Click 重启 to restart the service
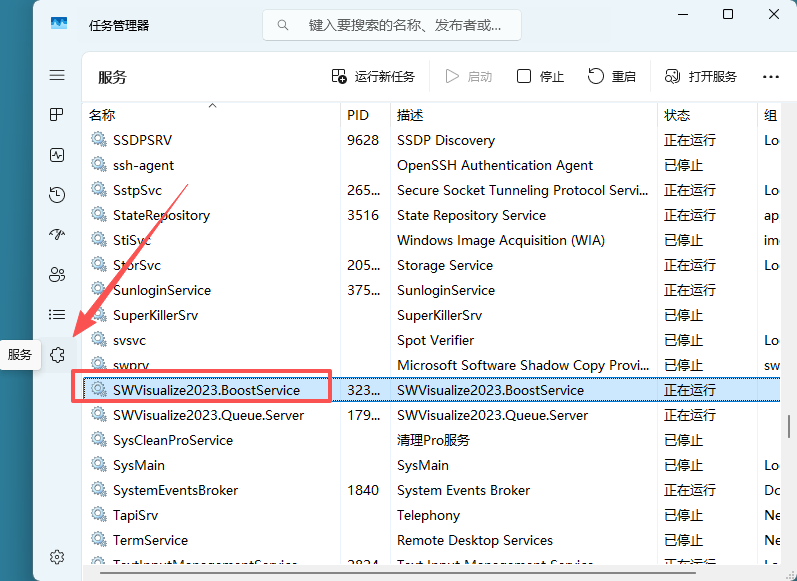The height and width of the screenshot is (581, 797). [x=612, y=77]
